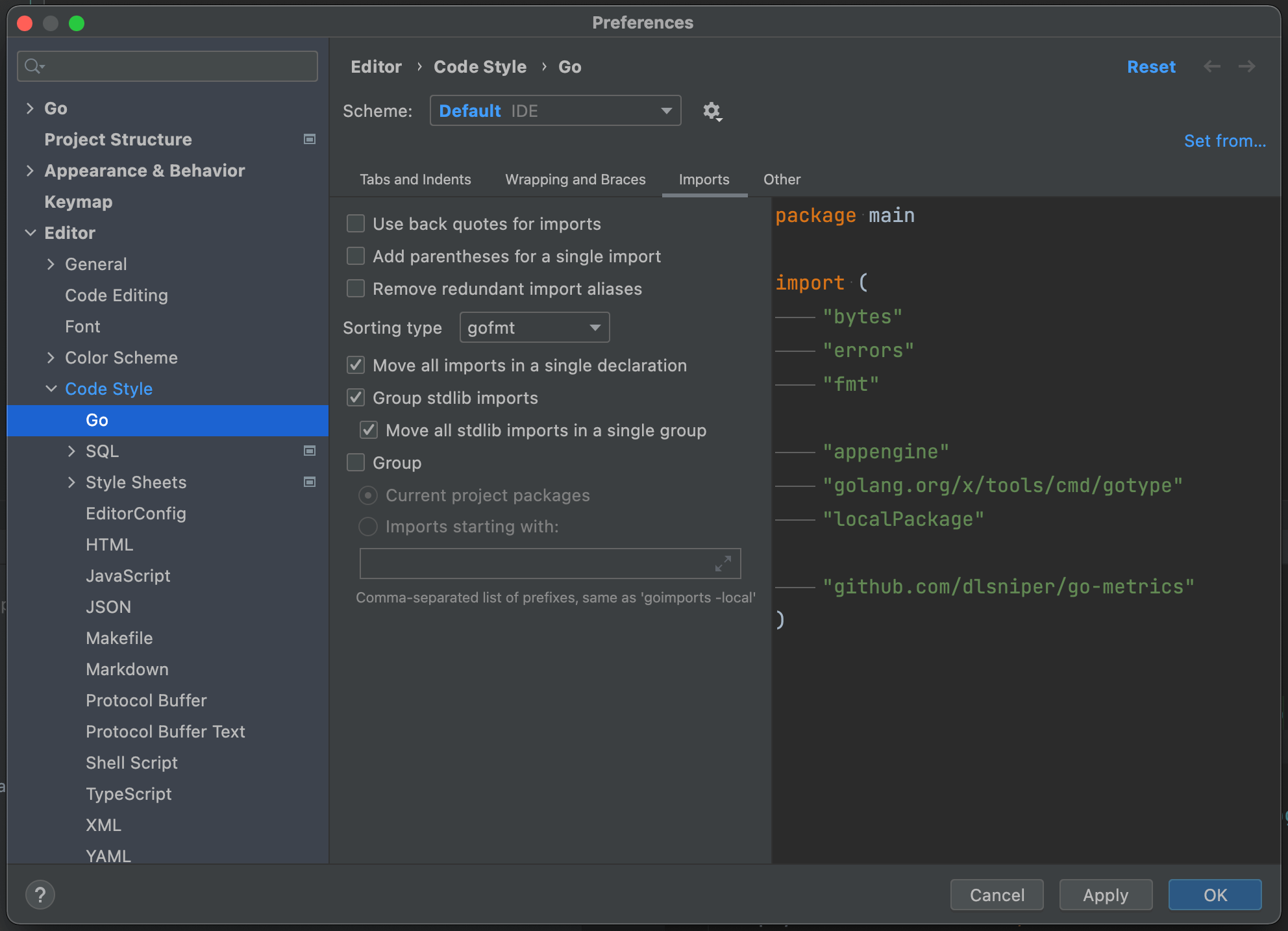
Task: Open the Sorting type gofmt dropdown
Action: pos(534,327)
